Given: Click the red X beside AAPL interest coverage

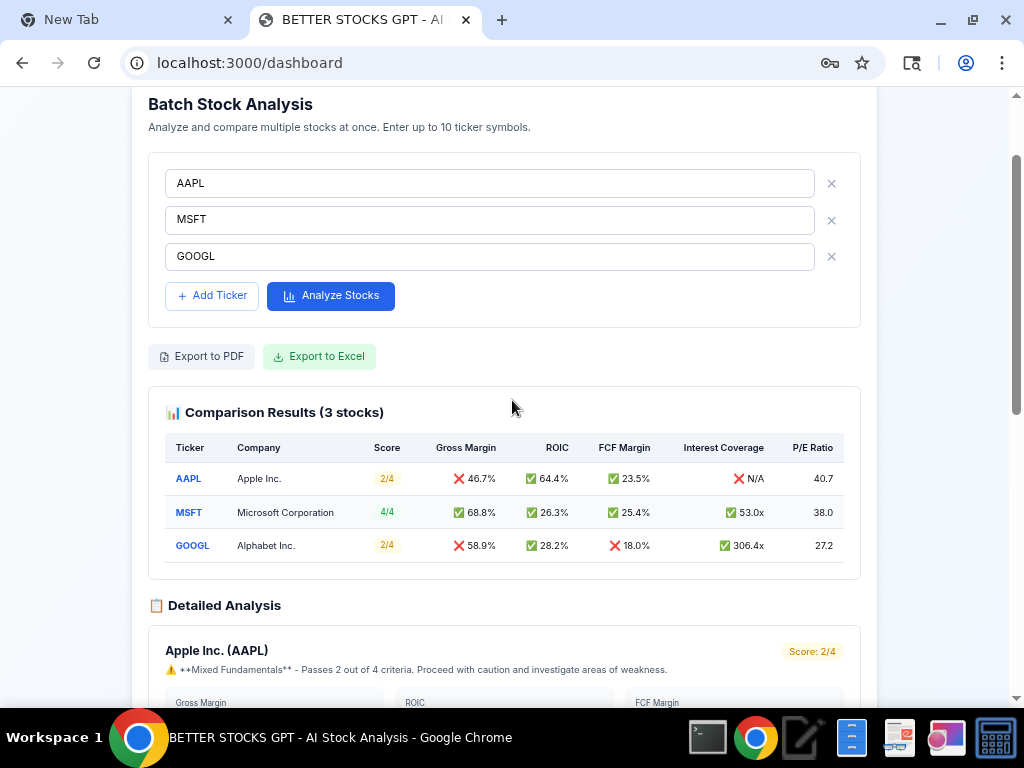Looking at the screenshot, I should pos(737,478).
